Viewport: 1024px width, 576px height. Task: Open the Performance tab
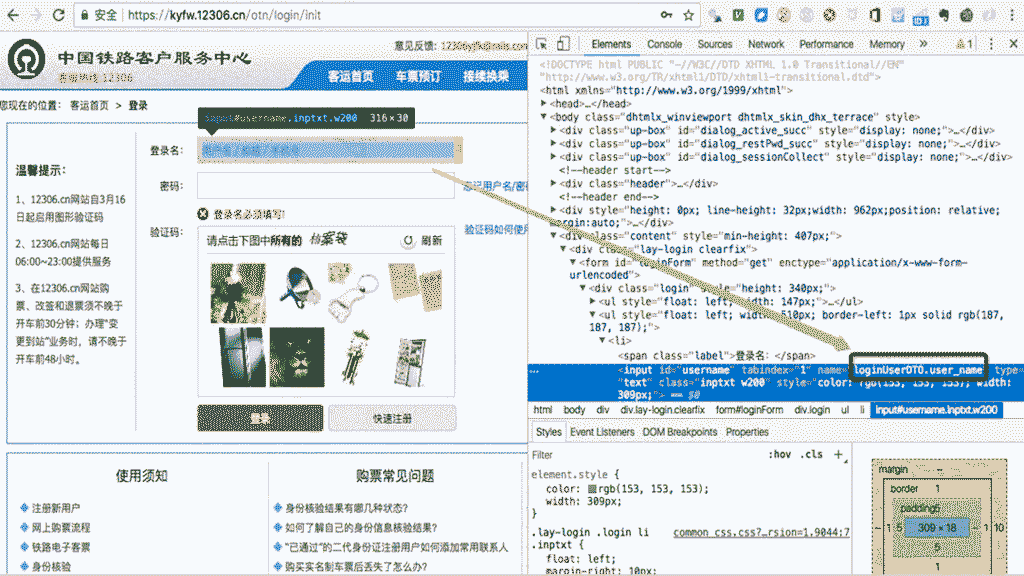click(826, 44)
